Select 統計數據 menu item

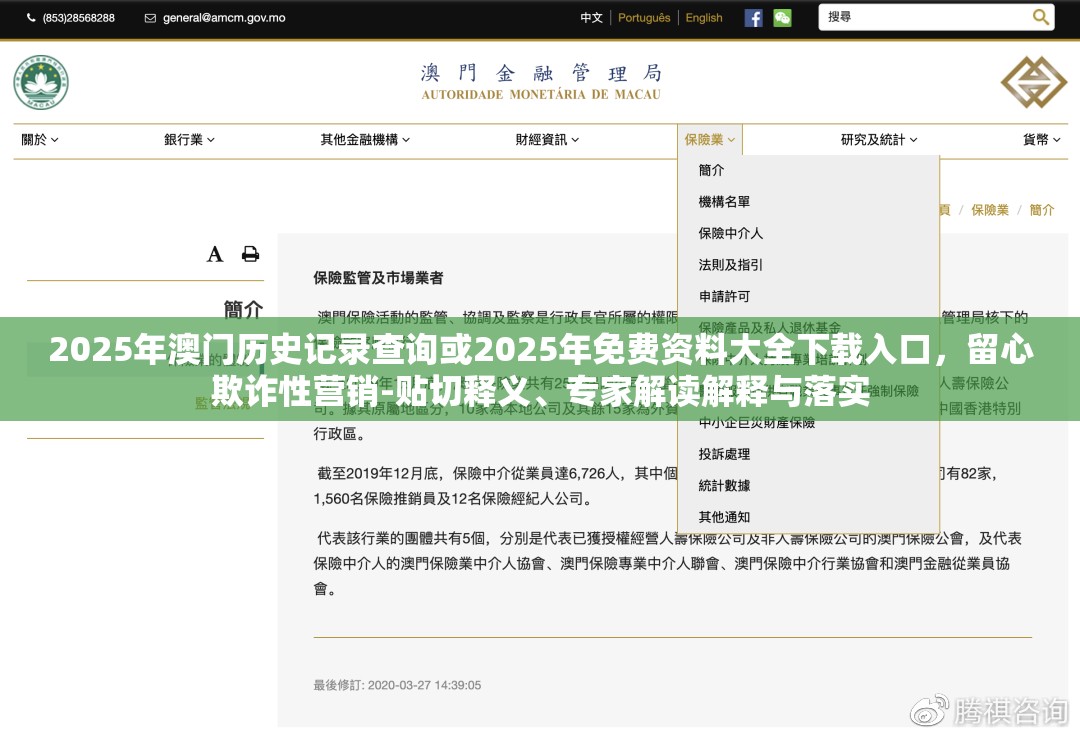(x=724, y=486)
